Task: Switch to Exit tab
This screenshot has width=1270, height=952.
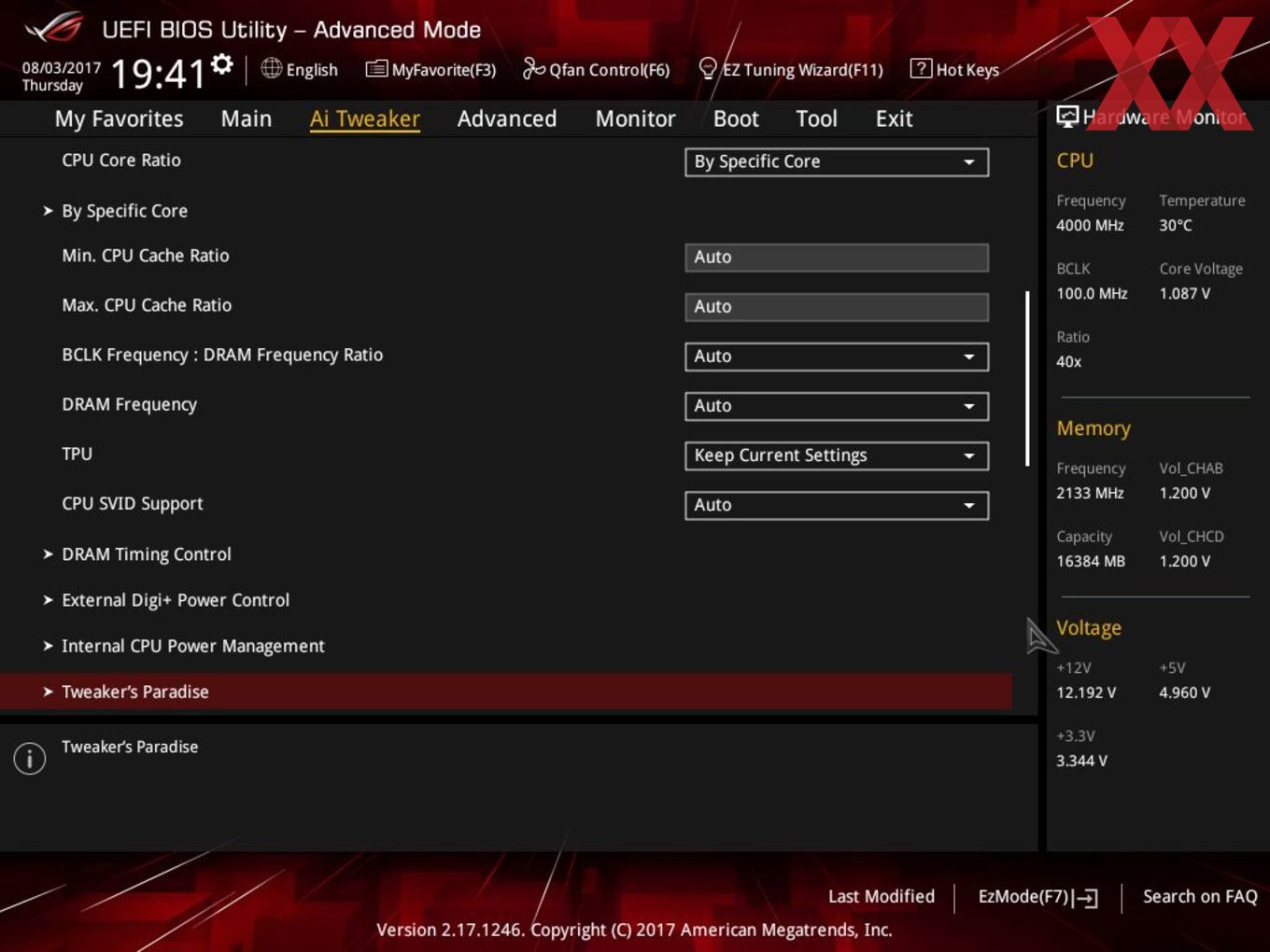Action: 894,119
